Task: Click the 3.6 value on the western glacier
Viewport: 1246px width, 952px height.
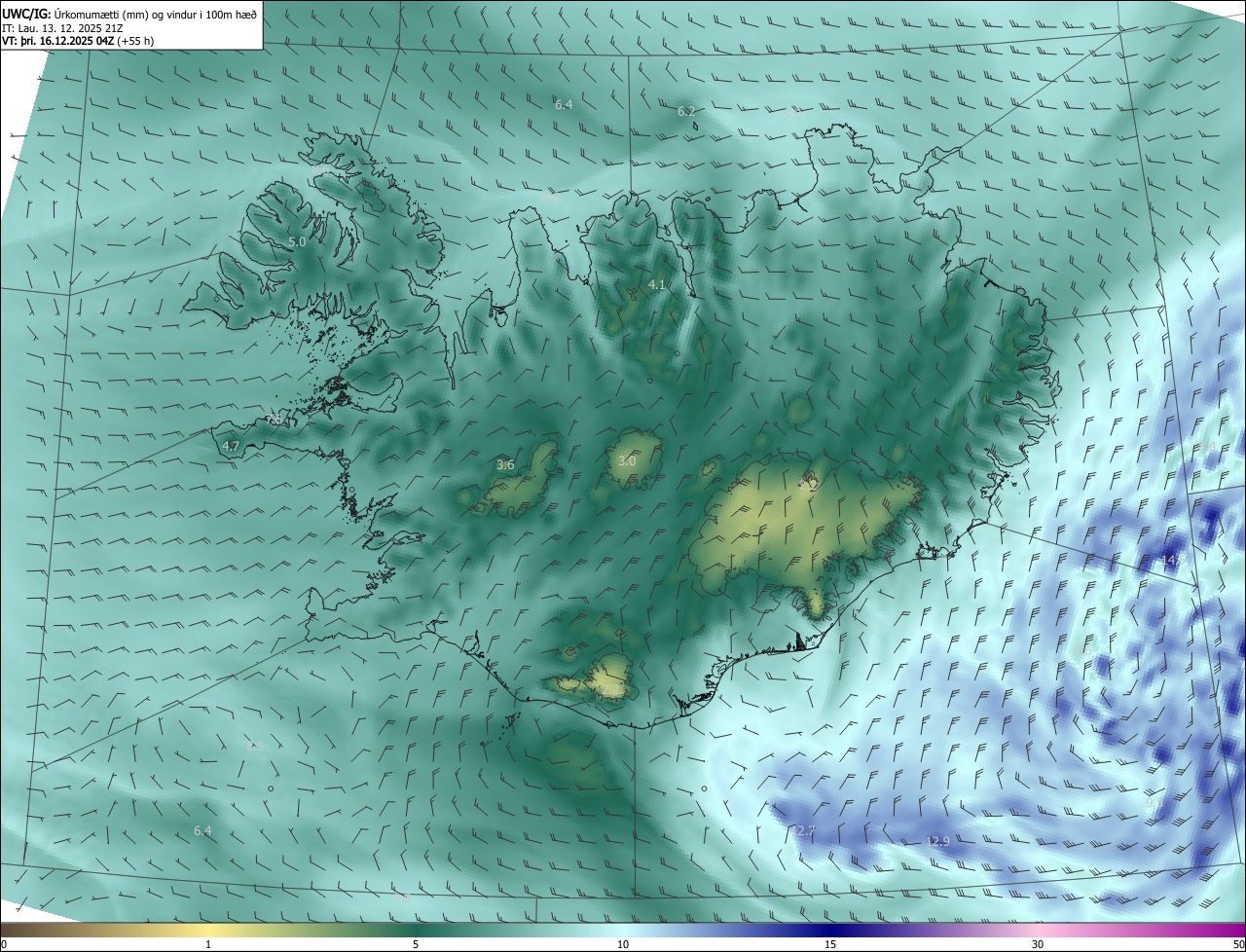Action: click(x=505, y=465)
